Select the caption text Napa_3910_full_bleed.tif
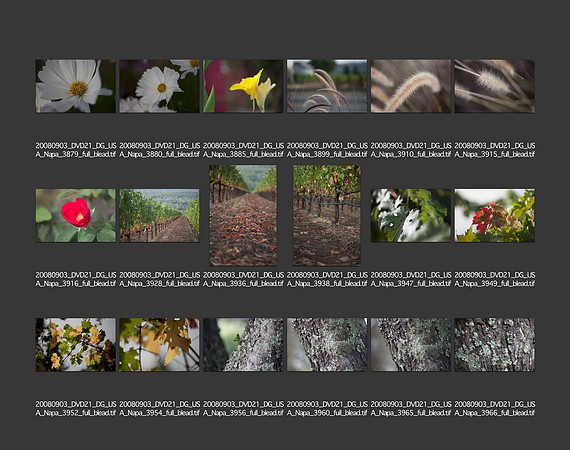Screen dimensions: 570x450 [x=411, y=150]
